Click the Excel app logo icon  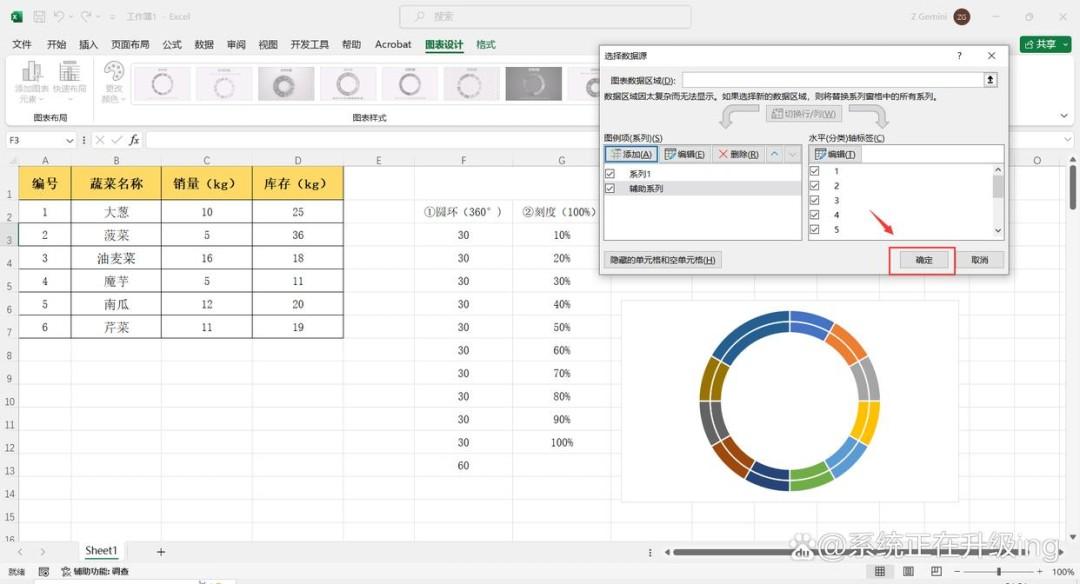17,17
